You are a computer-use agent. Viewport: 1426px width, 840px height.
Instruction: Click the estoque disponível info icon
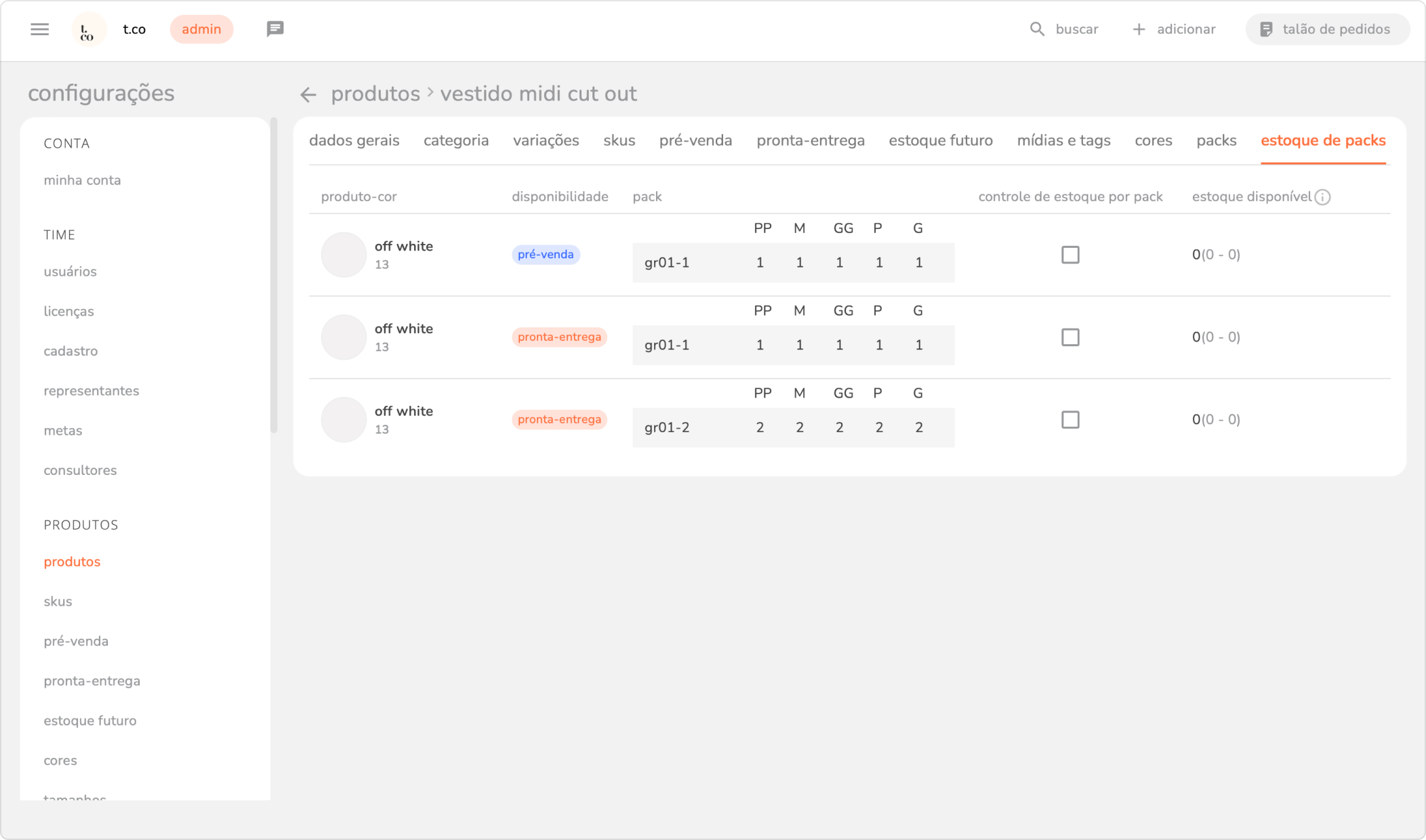click(x=1322, y=197)
